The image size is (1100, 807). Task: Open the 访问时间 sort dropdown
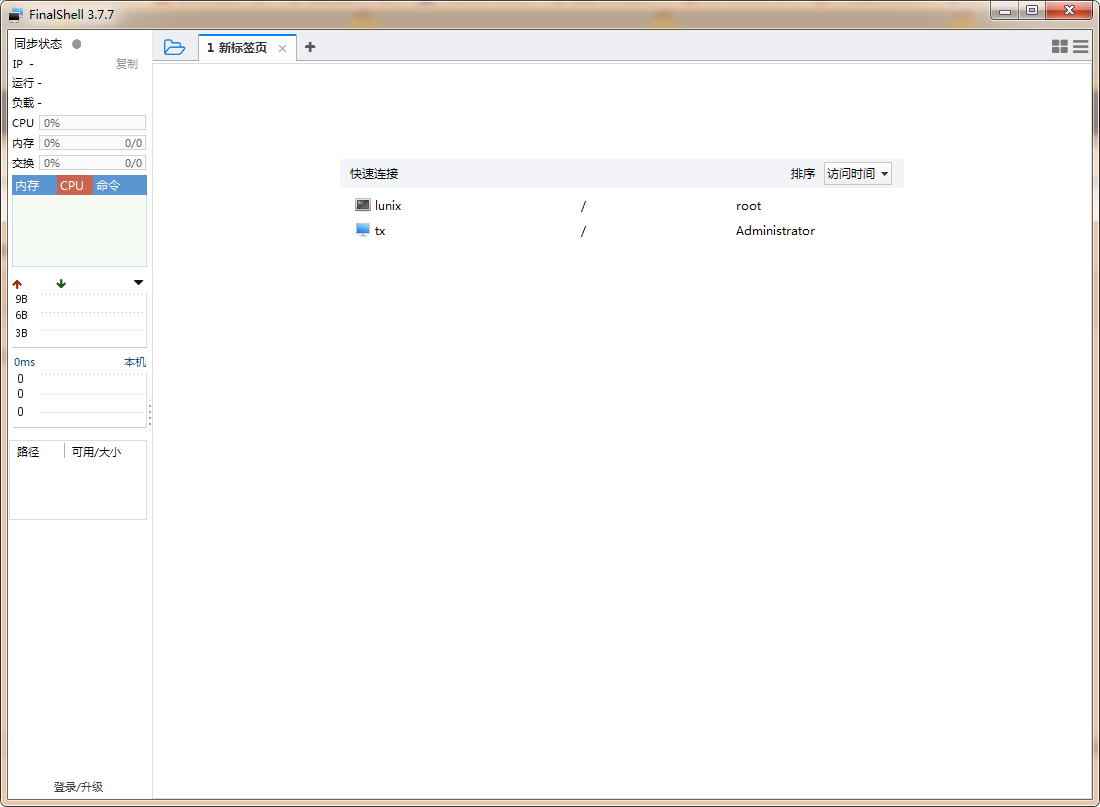point(857,173)
